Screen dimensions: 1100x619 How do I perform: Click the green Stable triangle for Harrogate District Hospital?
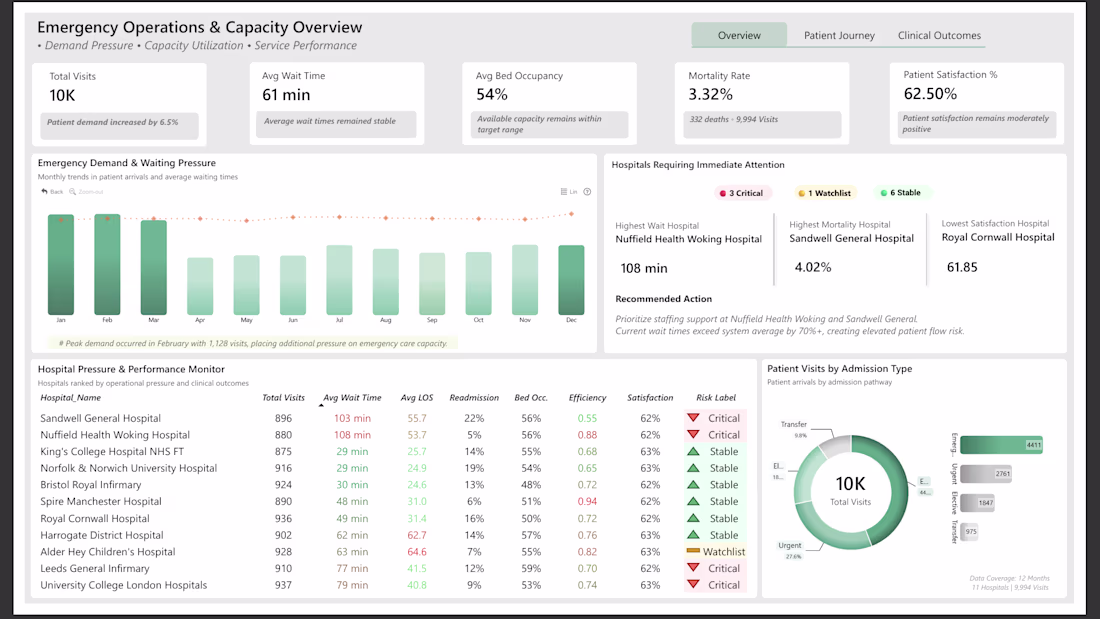(693, 535)
